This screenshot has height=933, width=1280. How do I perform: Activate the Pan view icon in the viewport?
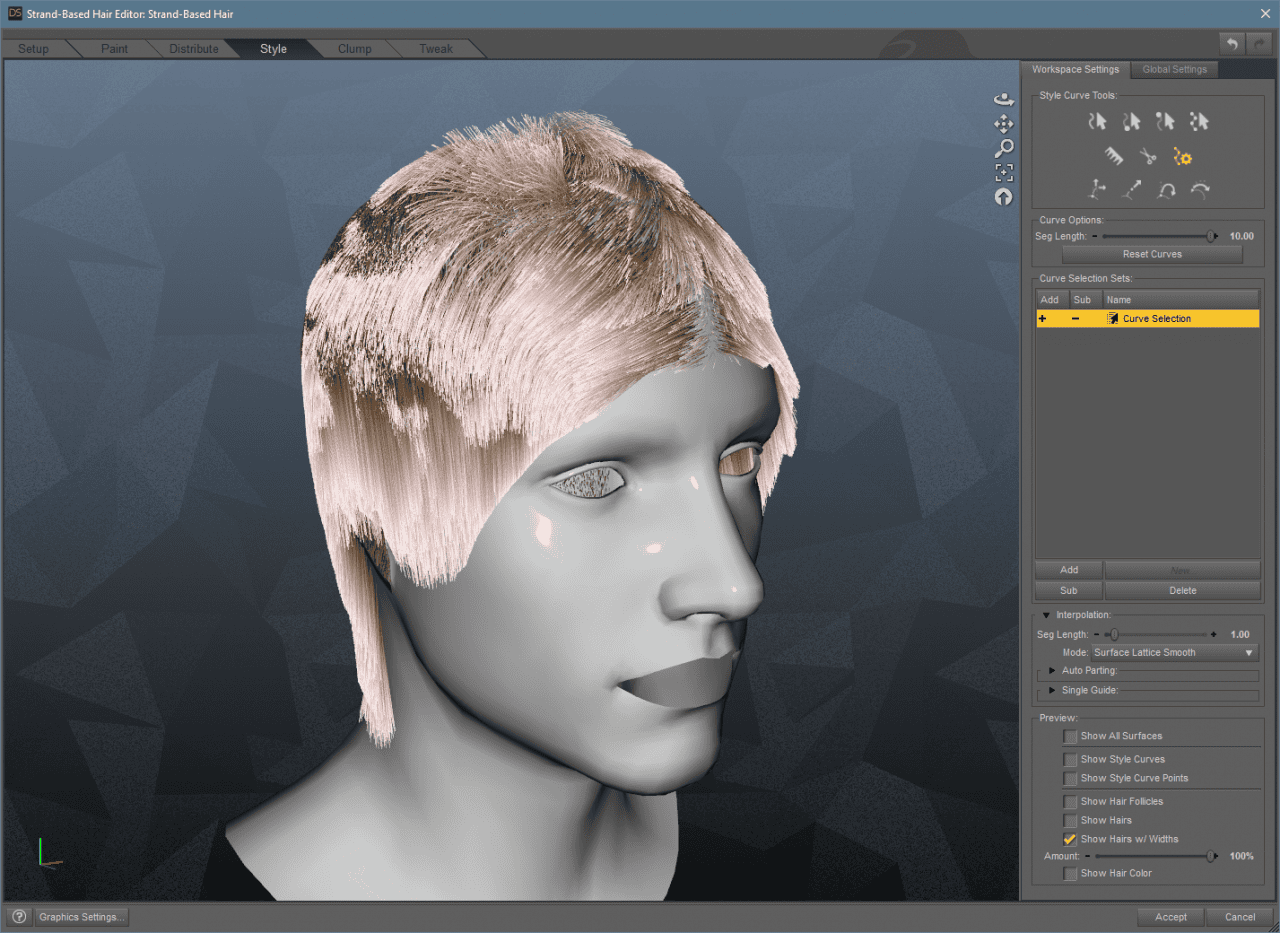coord(1004,123)
